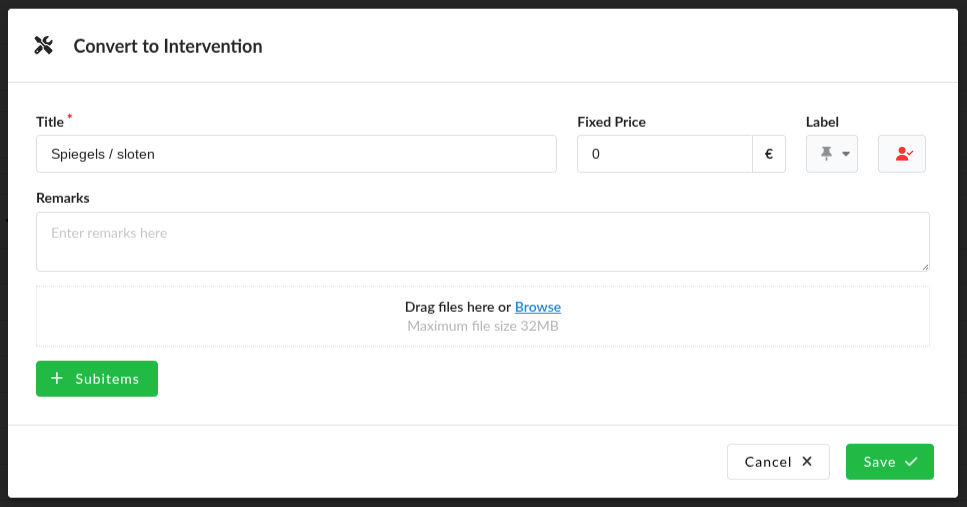Save the intervention
This screenshot has width=967, height=507.
pyautogui.click(x=889, y=462)
